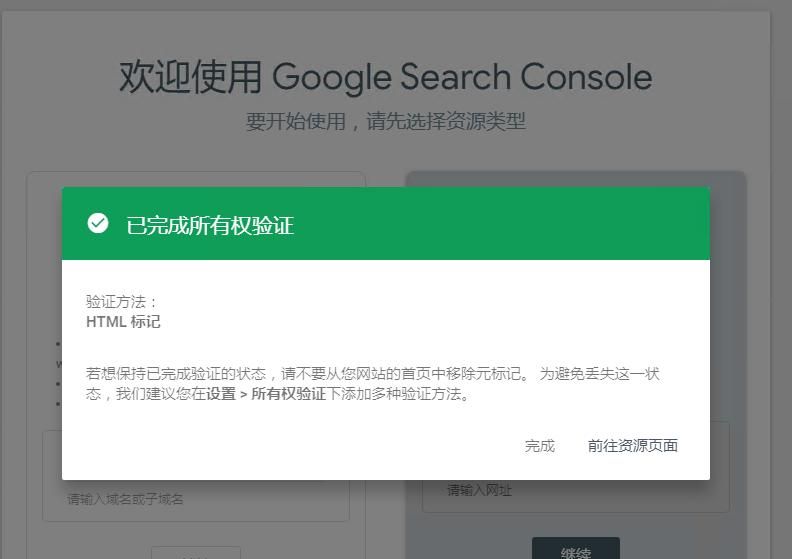This screenshot has height=559, width=792.
Task: Click the green verification checkmark icon
Action: coord(97,223)
